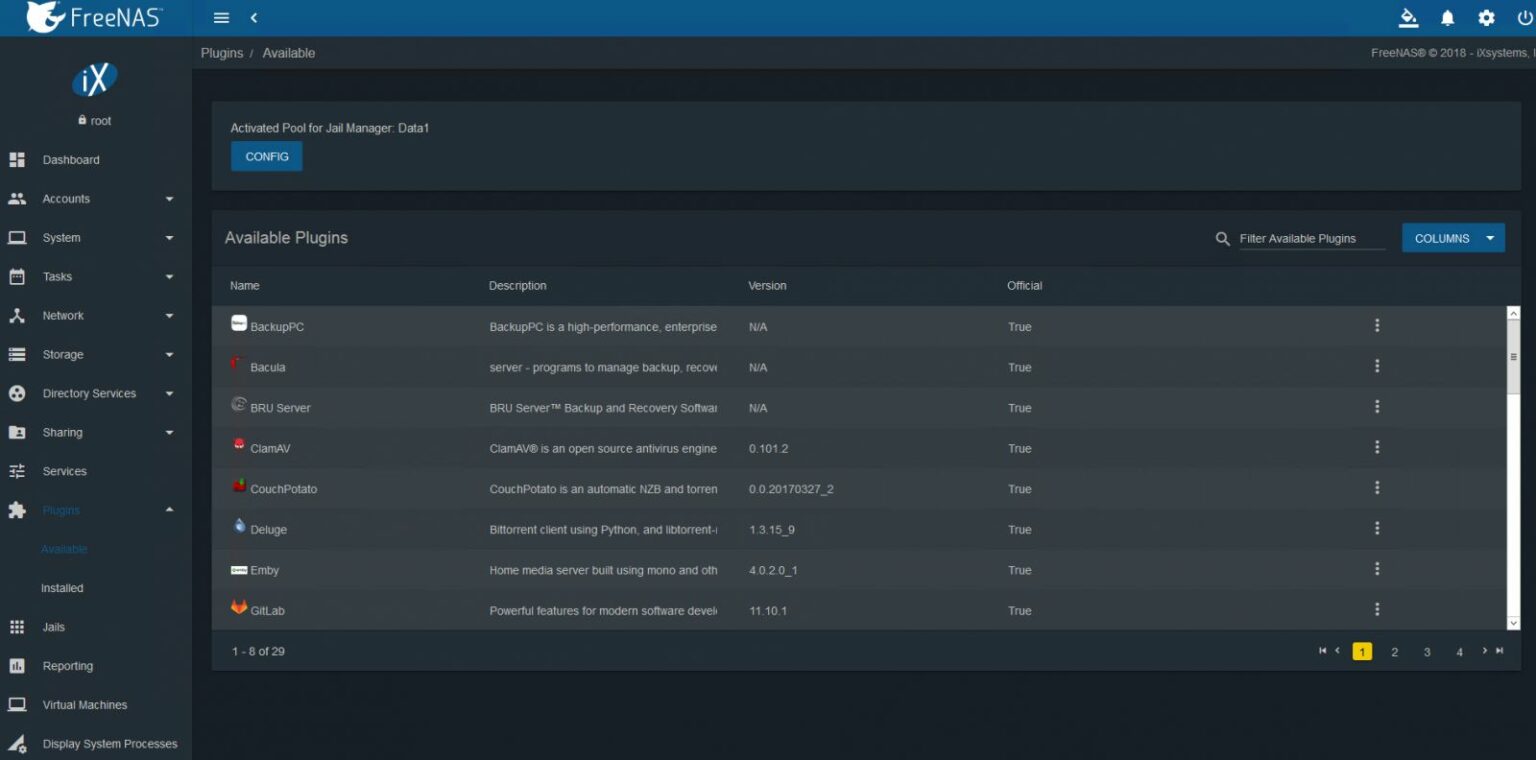Open the Dashboard page
The height and width of the screenshot is (760, 1536).
(x=96, y=160)
